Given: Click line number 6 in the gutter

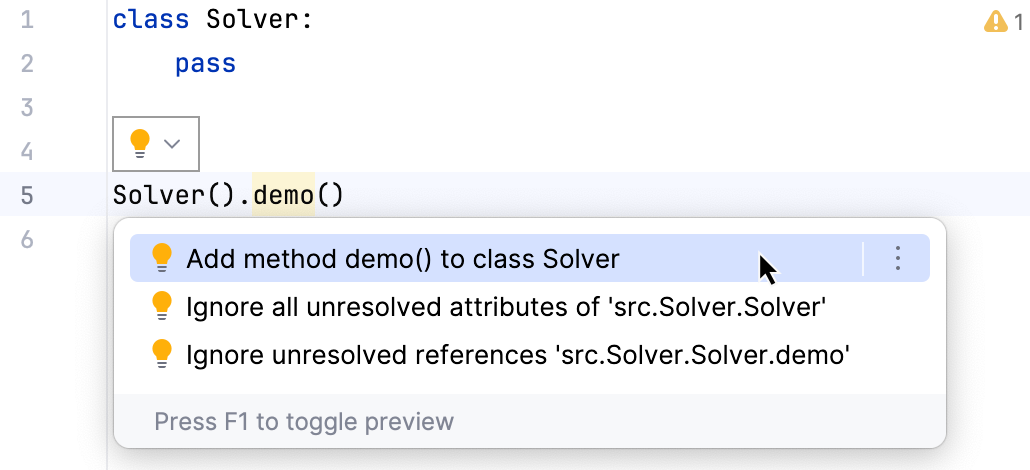Looking at the screenshot, I should coord(27,239).
